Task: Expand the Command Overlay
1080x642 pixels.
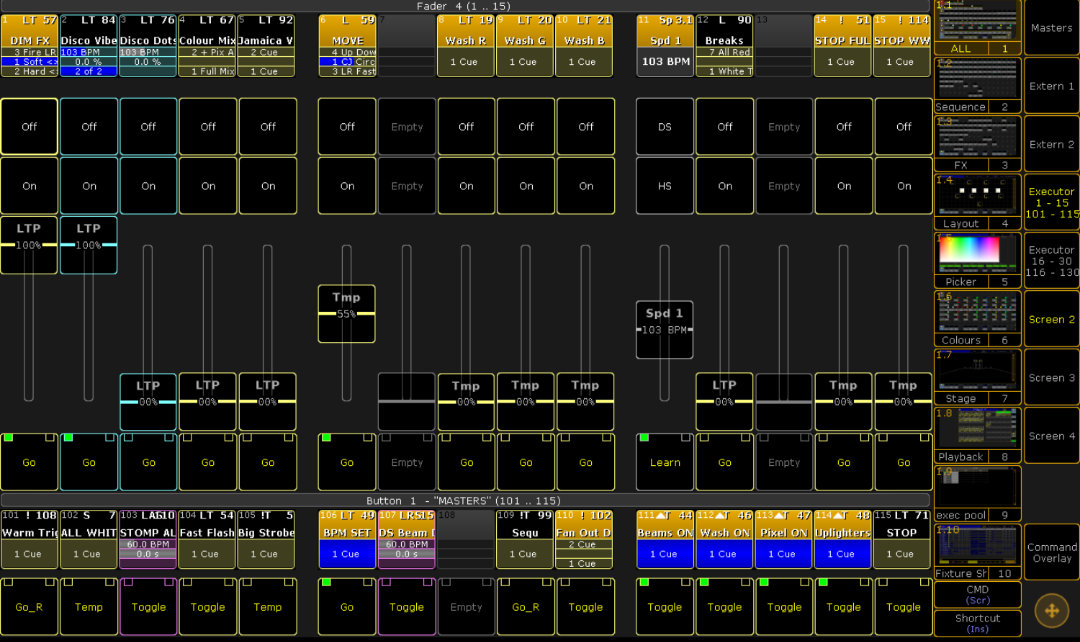Action: (x=1051, y=552)
